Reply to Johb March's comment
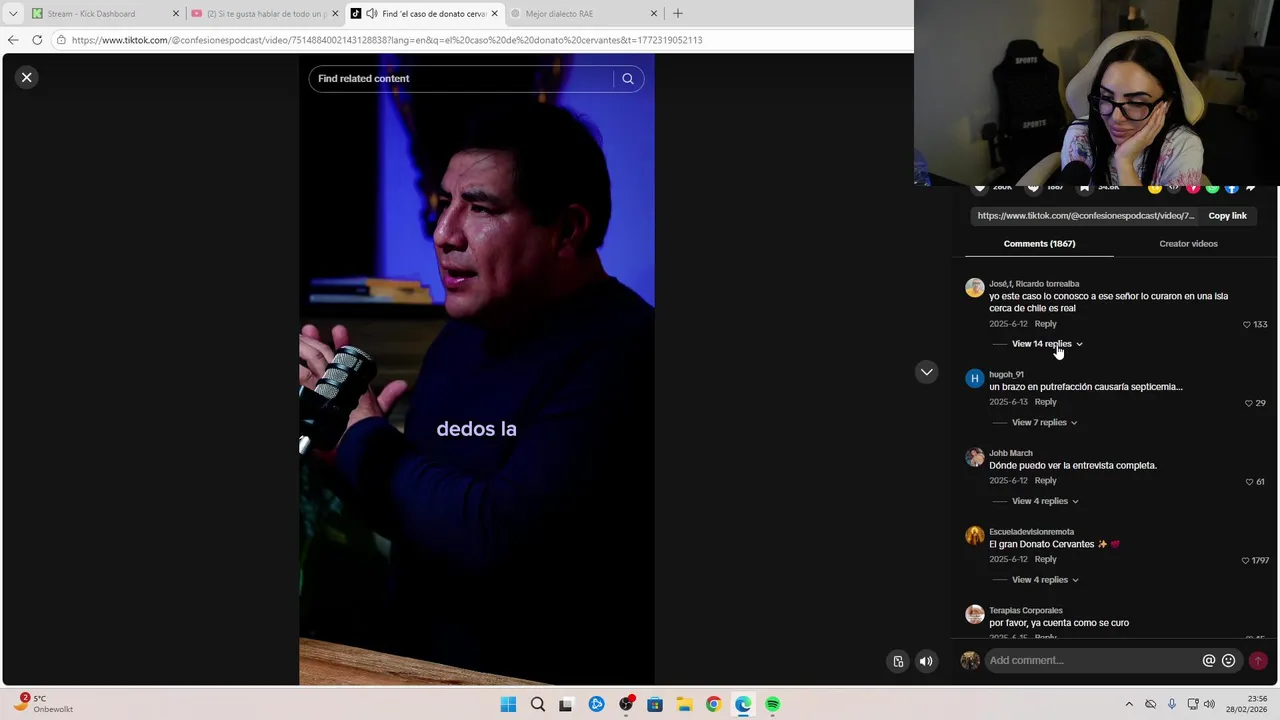Viewport: 1280px width, 720px height. point(1045,481)
